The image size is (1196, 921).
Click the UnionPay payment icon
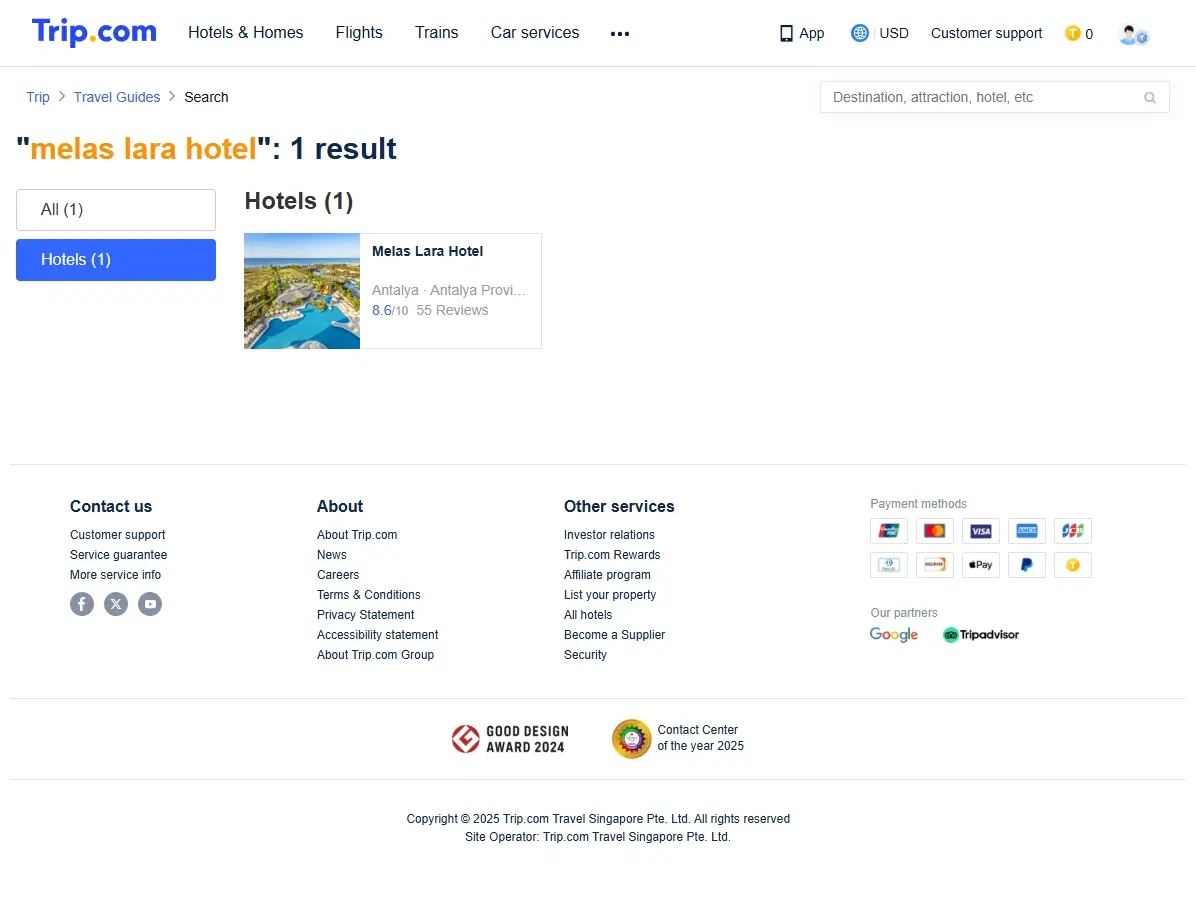(x=889, y=530)
